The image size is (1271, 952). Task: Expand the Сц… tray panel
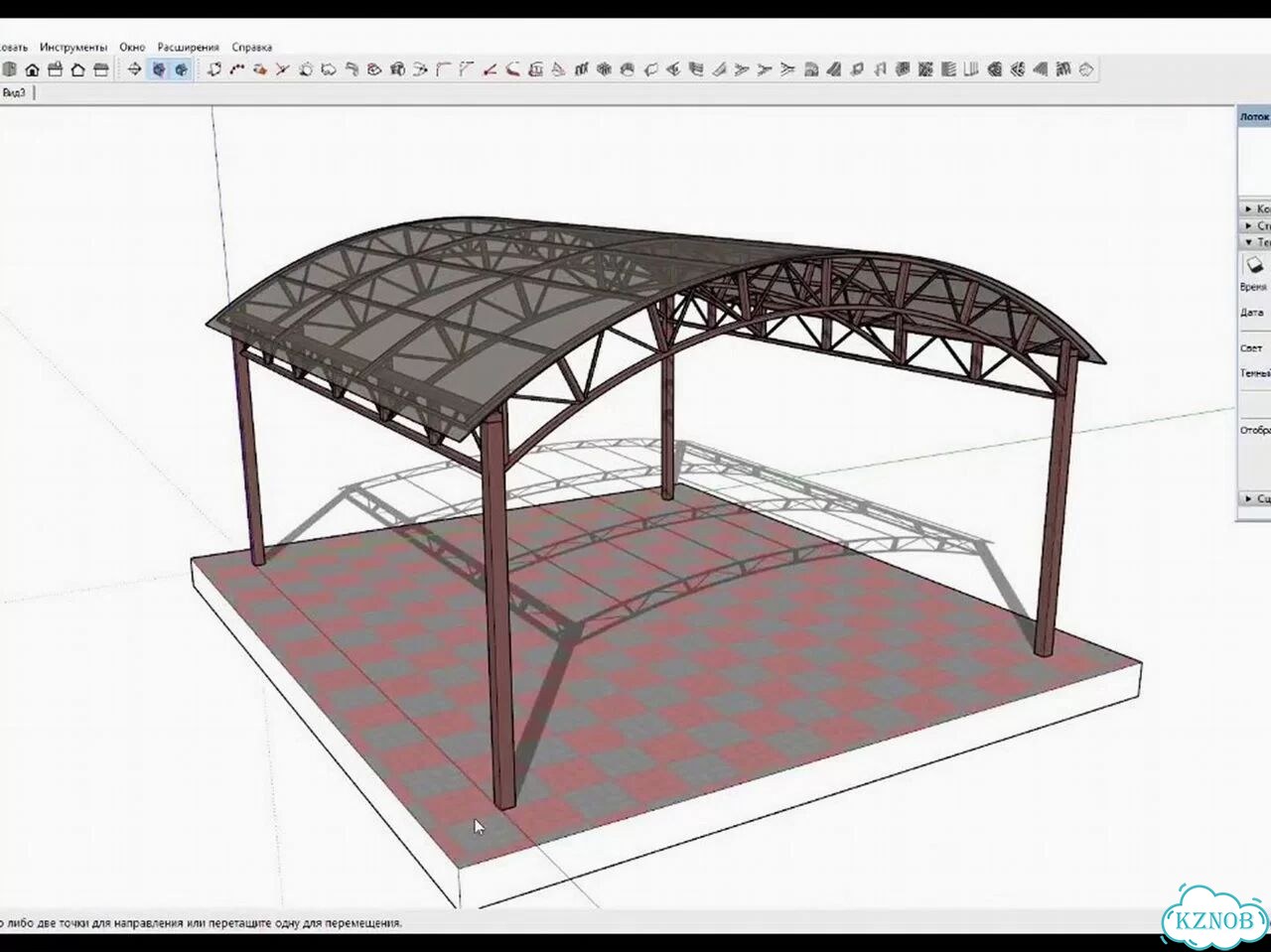click(x=1255, y=498)
